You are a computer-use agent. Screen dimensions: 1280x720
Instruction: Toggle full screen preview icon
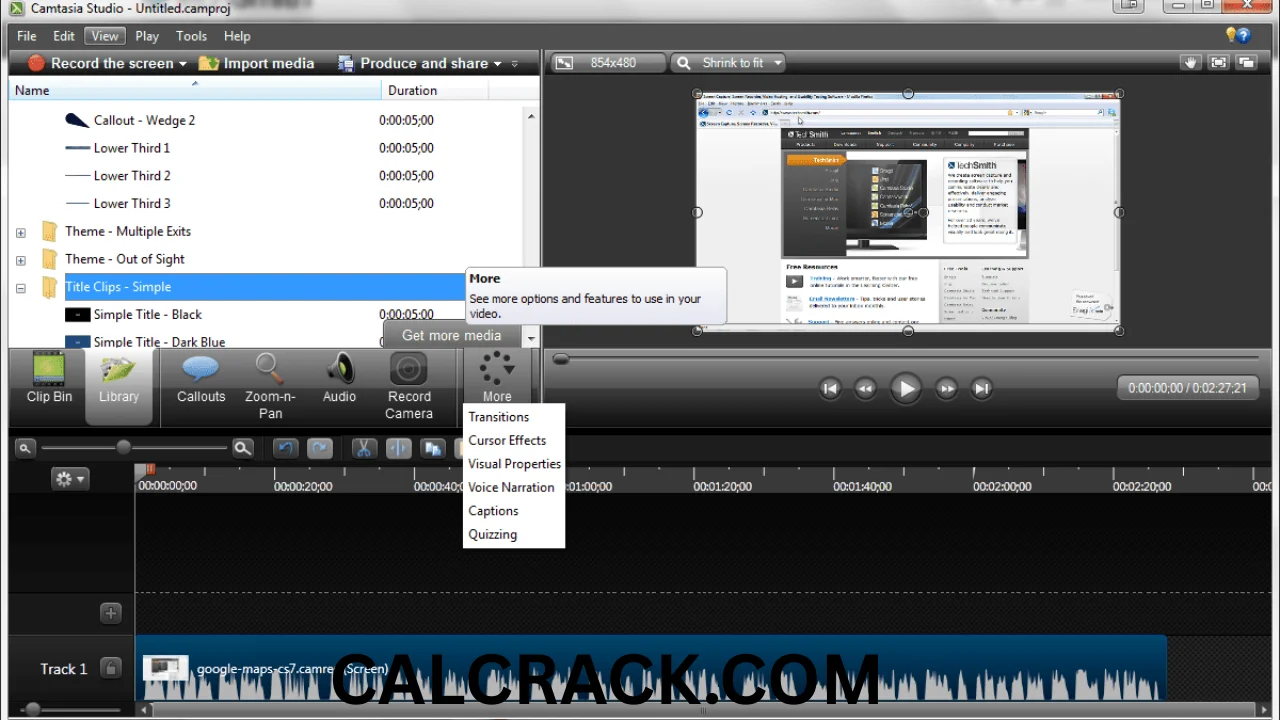tap(1218, 62)
